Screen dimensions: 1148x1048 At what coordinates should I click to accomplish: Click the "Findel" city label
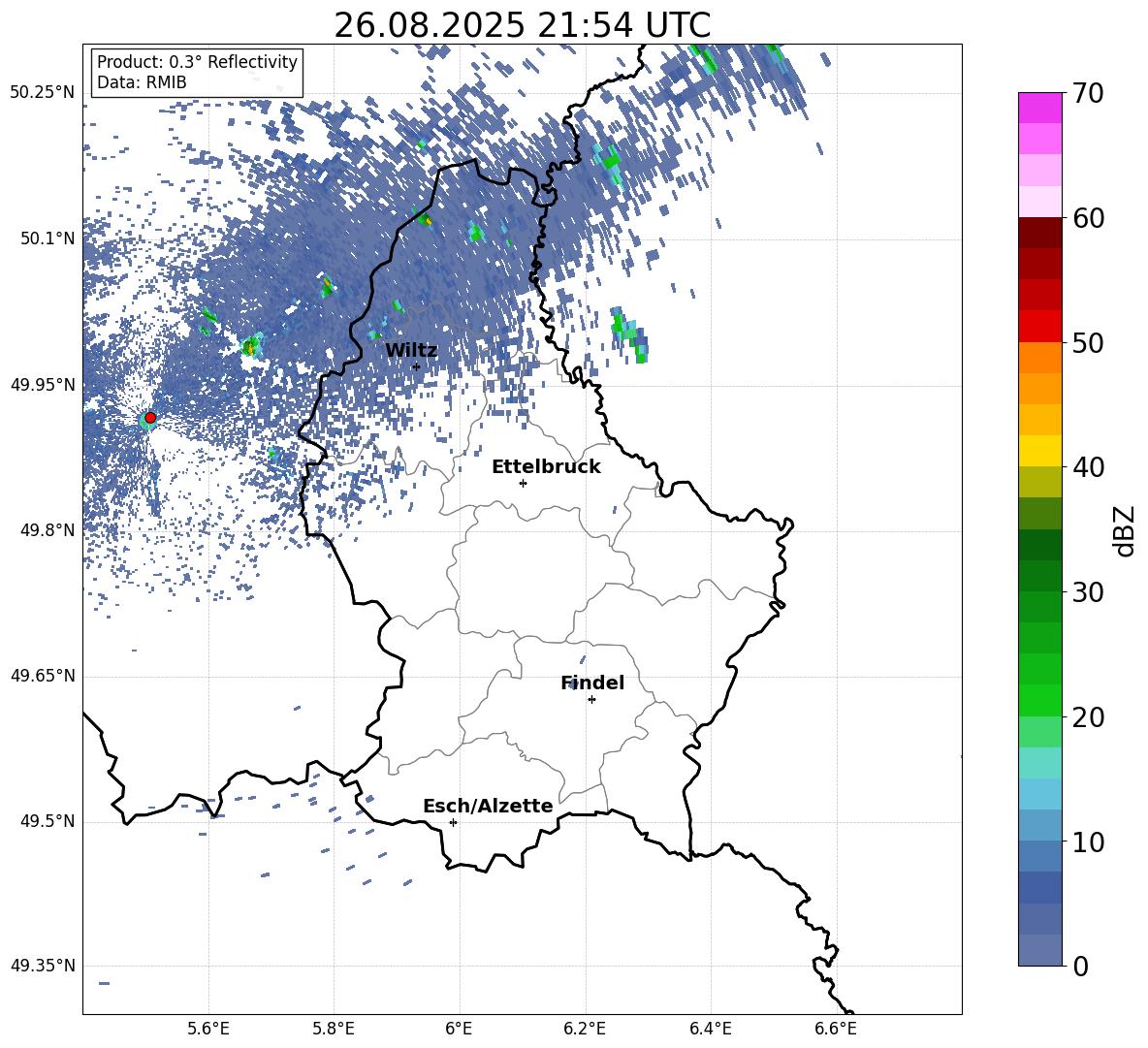click(592, 683)
